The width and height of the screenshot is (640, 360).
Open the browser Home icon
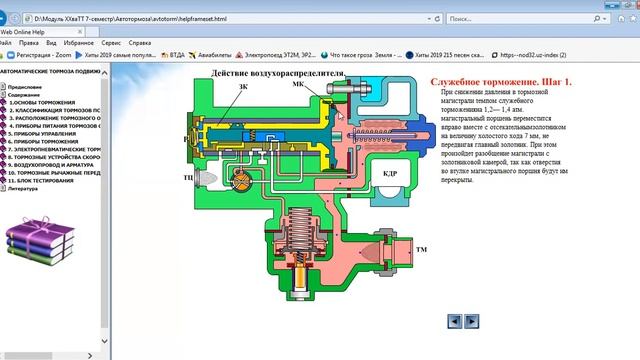[x=621, y=19]
